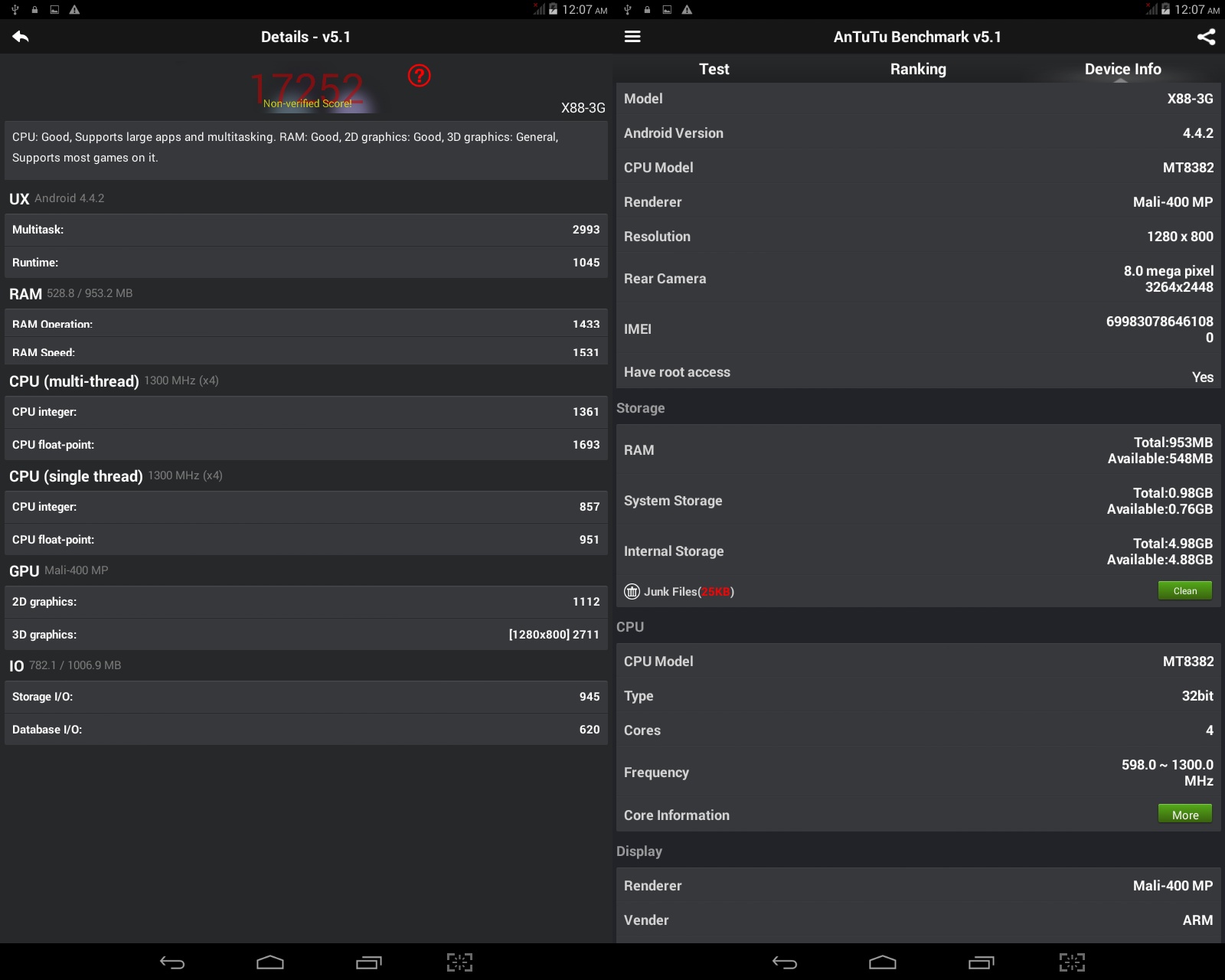Select multi-thread CPU integer value 1361
This screenshot has width=1225, height=980.
tap(586, 412)
